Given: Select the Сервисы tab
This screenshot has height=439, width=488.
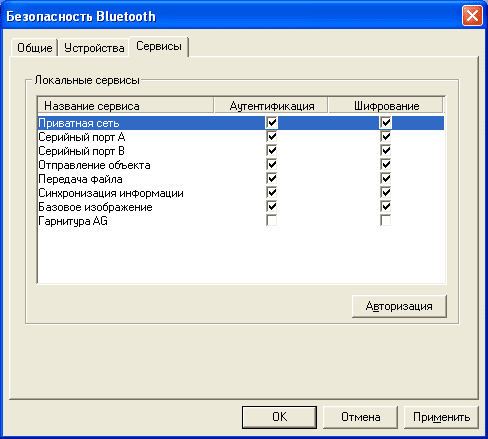Looking at the screenshot, I should click(x=159, y=46).
